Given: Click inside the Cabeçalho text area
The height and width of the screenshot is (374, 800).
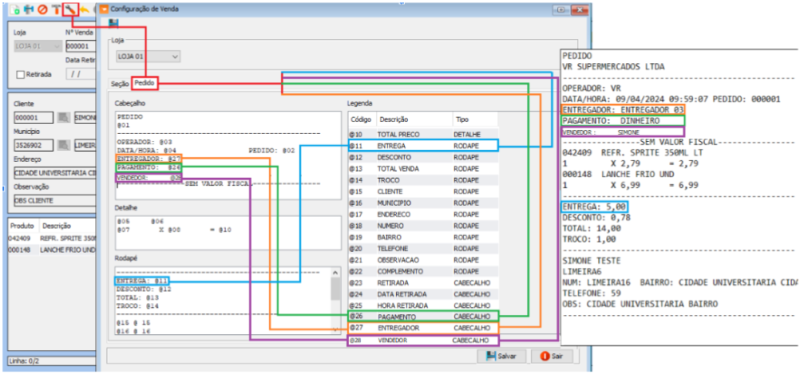Looking at the screenshot, I should point(228,156).
